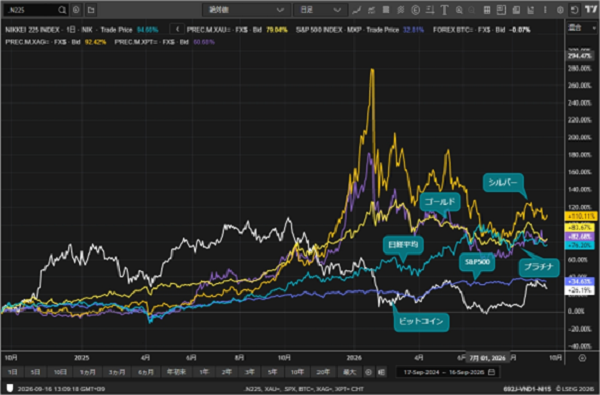Open the value-type dropdown left of 日足
The image size is (600, 395).
pos(246,10)
